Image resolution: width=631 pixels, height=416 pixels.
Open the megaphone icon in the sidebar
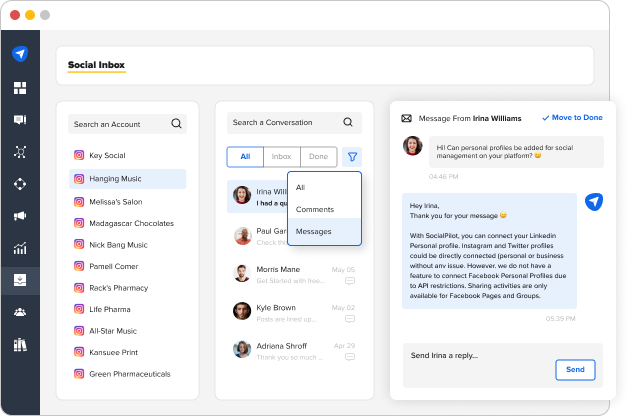pos(20,216)
